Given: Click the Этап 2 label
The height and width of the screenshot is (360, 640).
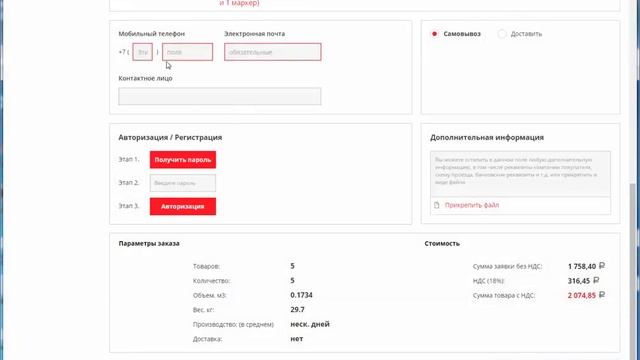Looking at the screenshot, I should click(129, 182).
